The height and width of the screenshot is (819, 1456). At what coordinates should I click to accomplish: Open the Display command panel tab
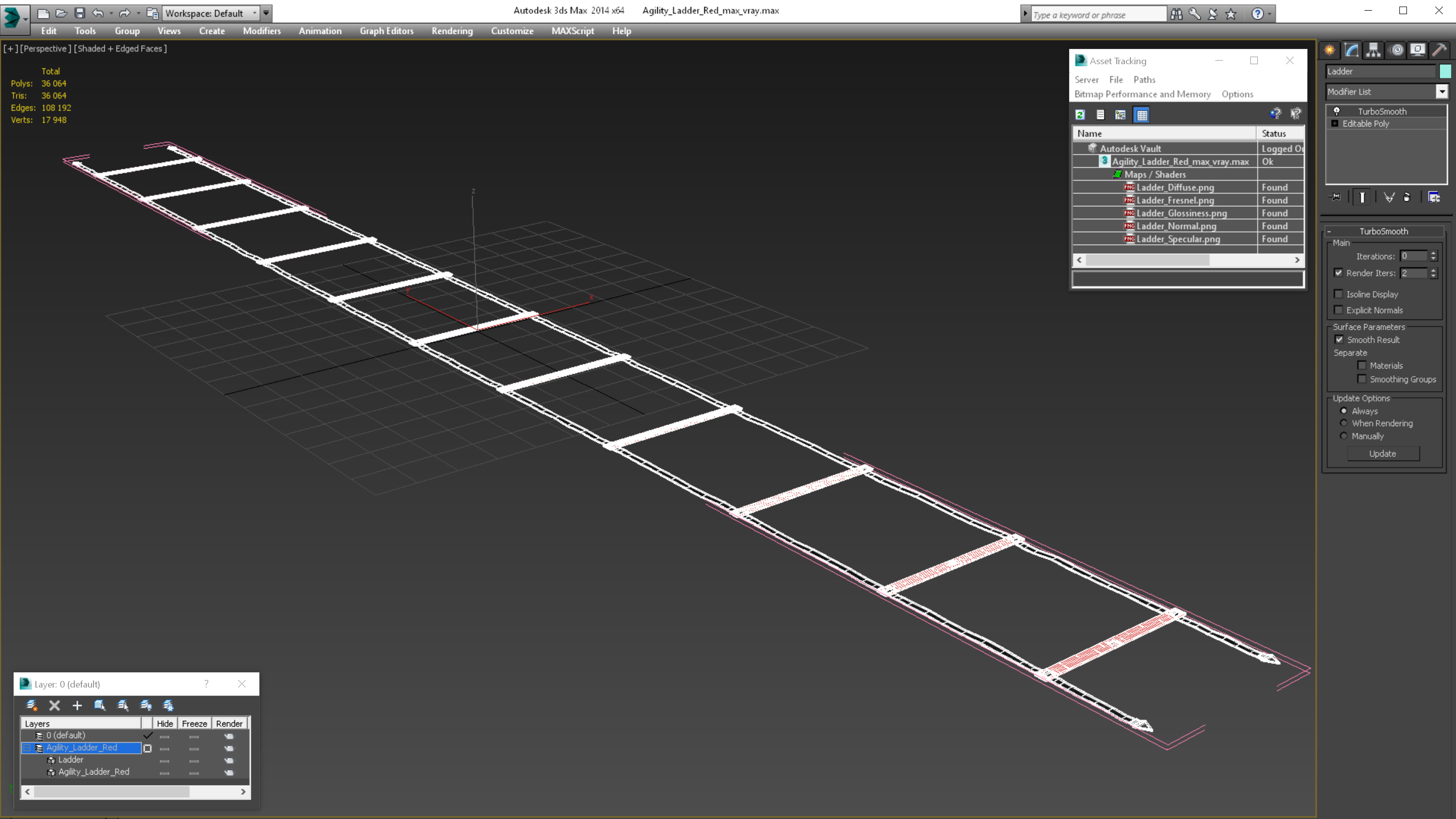coord(1418,51)
